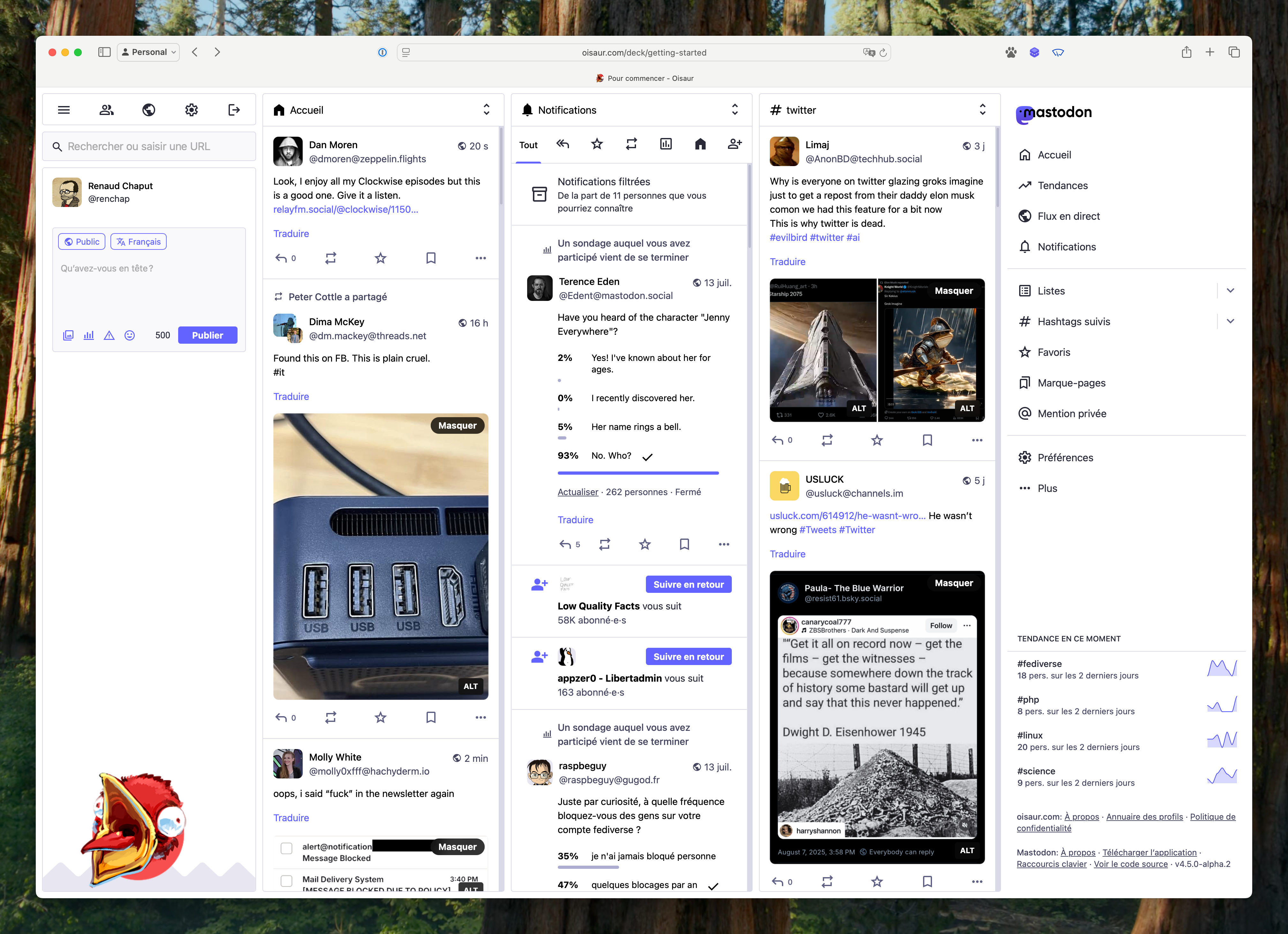Viewport: 1288px width, 934px height.
Task: Open more options on Dan Moren's post
Action: (481, 258)
